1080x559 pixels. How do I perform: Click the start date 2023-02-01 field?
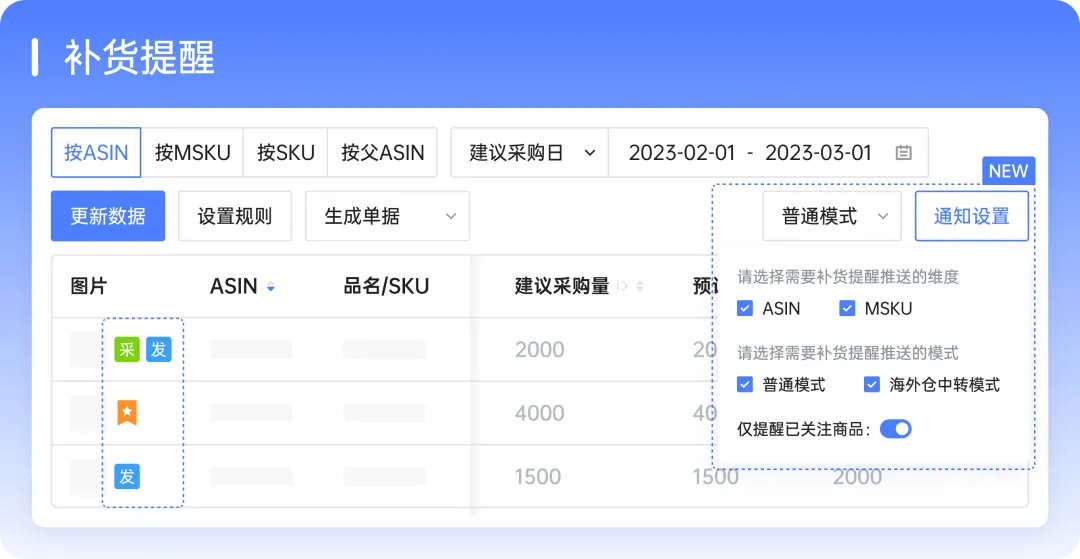681,153
